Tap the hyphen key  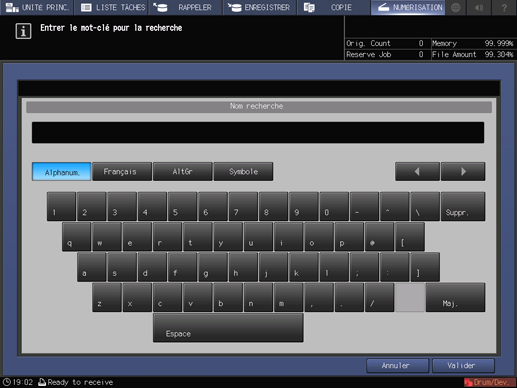click(364, 206)
